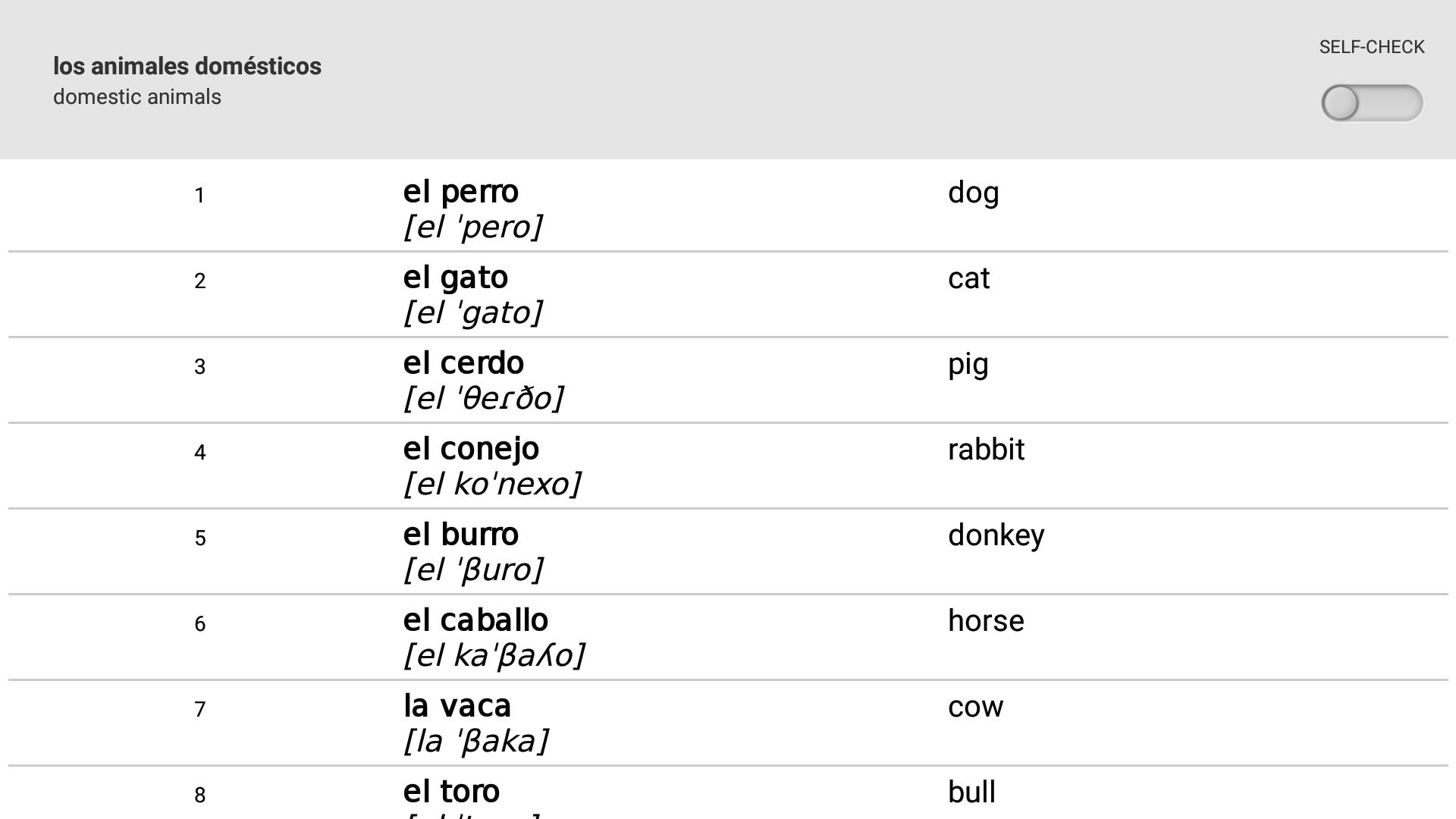Screen dimensions: 1456x819
Task: Click the translation 'cat'
Action: (x=968, y=278)
